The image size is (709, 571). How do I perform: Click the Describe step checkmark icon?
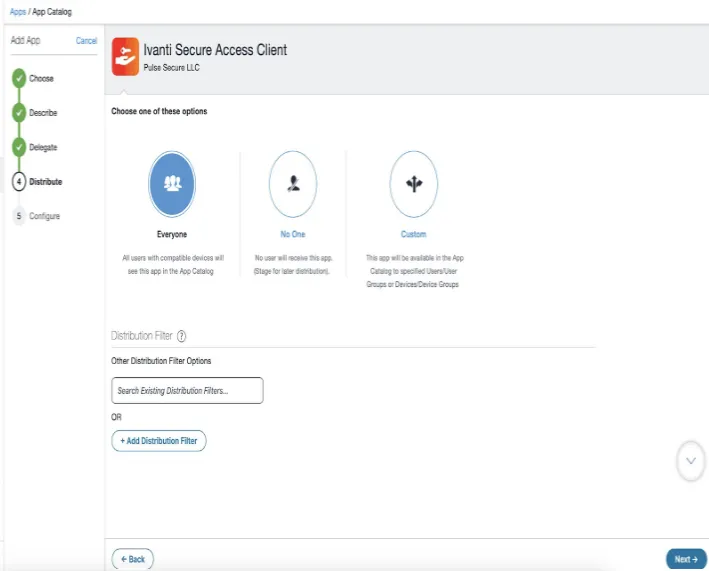coord(19,113)
